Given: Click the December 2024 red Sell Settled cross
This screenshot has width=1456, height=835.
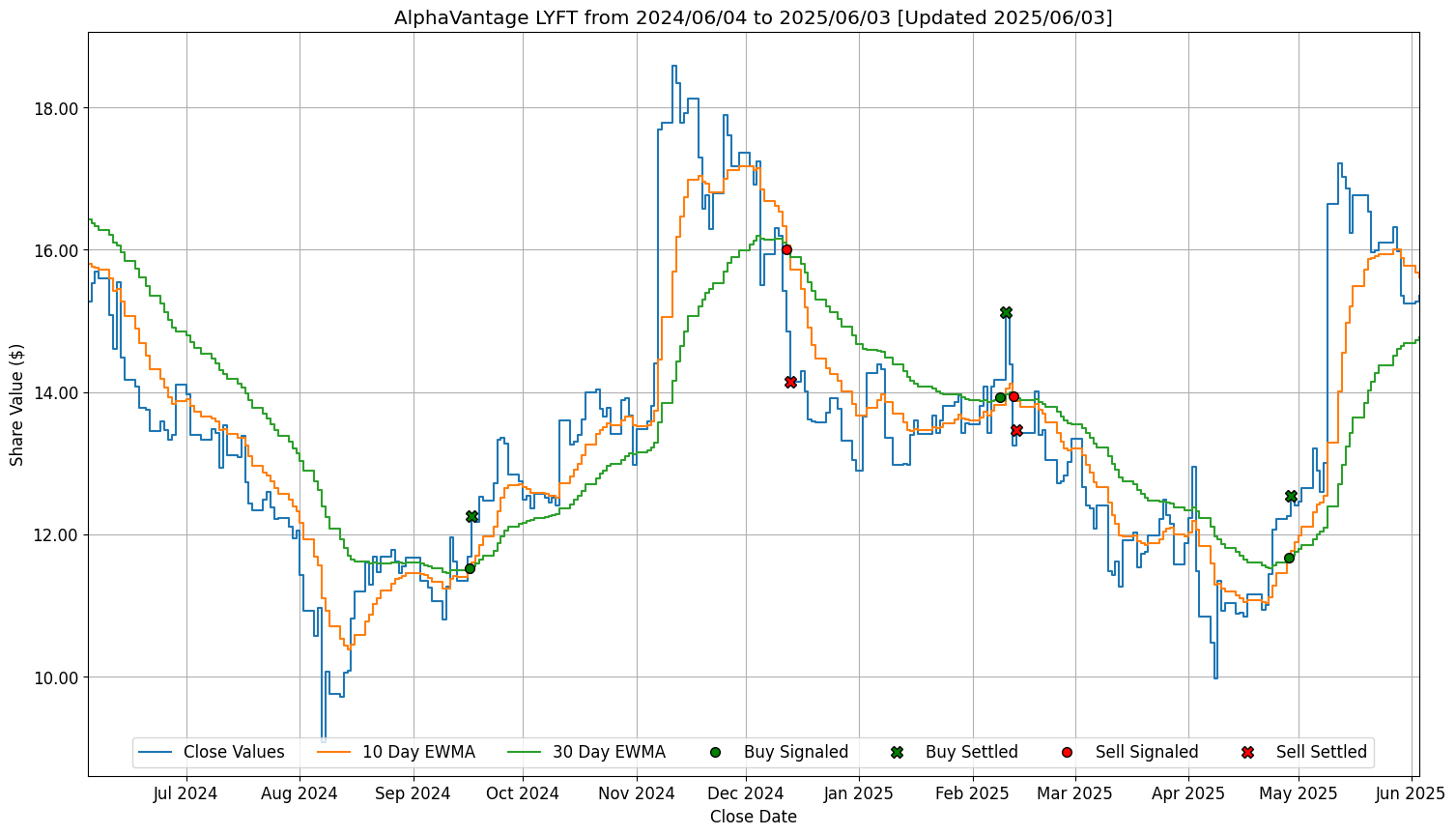Looking at the screenshot, I should pos(790,382).
